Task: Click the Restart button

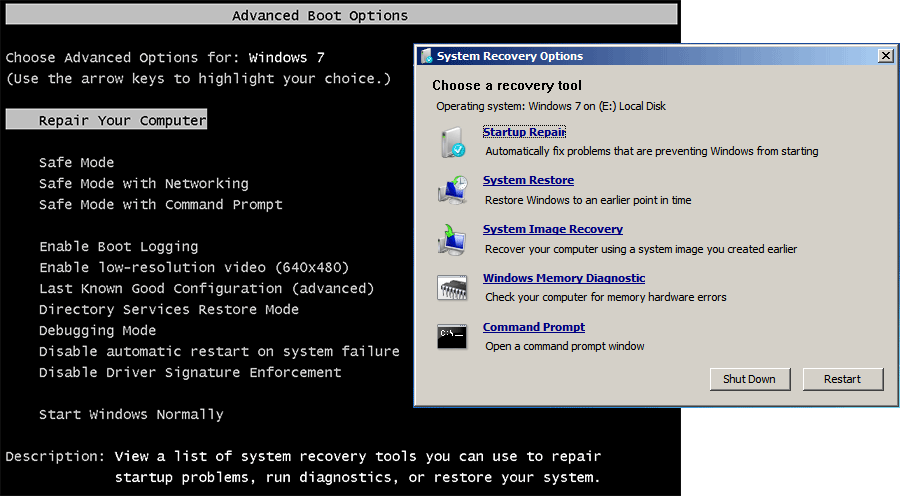Action: pos(843,379)
